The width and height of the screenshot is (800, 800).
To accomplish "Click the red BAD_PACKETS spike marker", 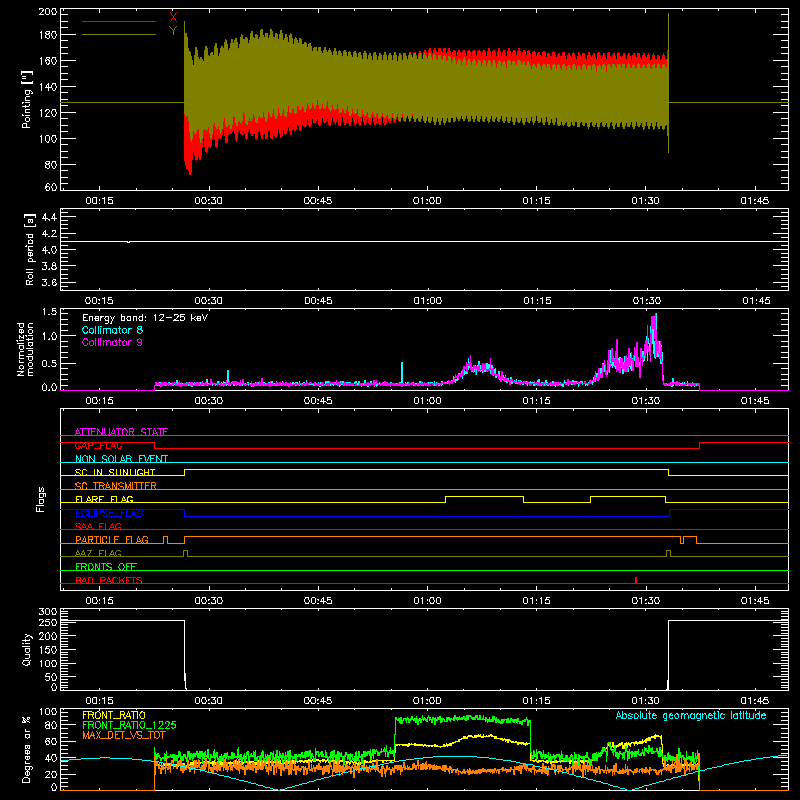I will point(636,580).
